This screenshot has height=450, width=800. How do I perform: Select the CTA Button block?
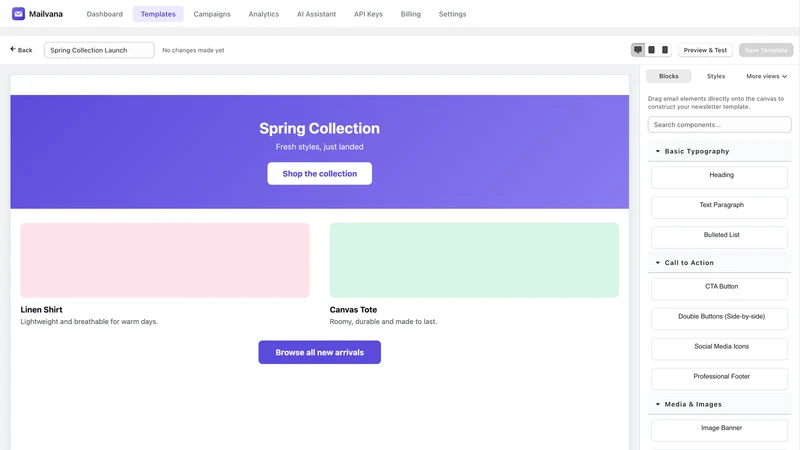(x=719, y=289)
